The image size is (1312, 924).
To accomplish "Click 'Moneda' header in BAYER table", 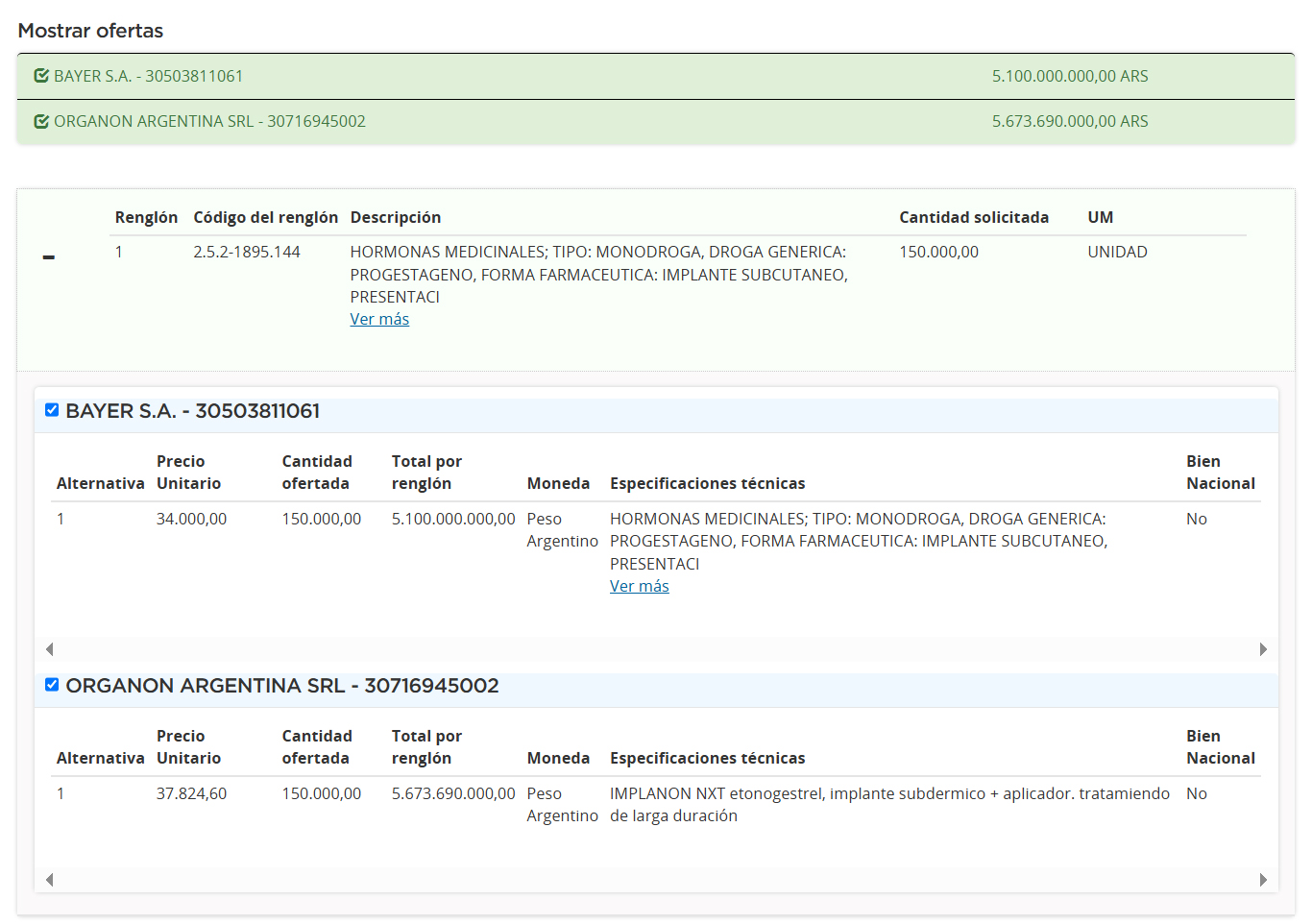I will (558, 483).
